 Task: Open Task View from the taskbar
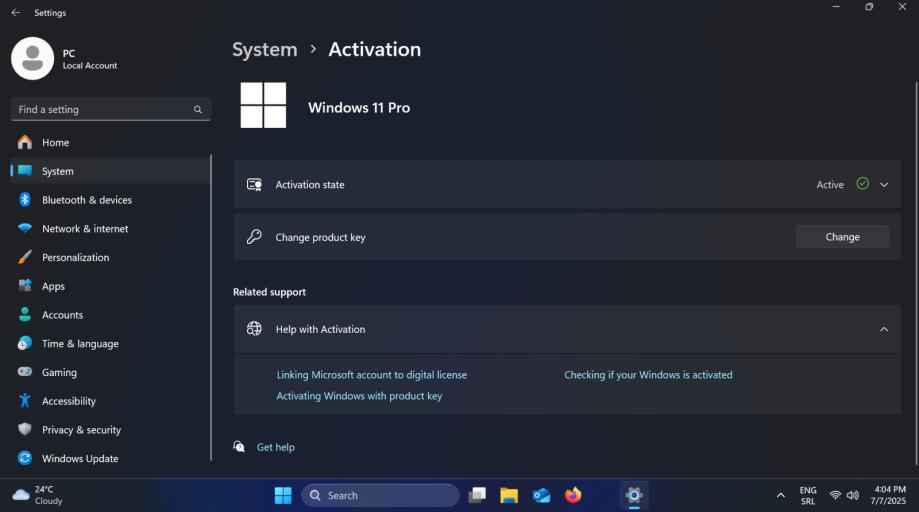(x=477, y=496)
